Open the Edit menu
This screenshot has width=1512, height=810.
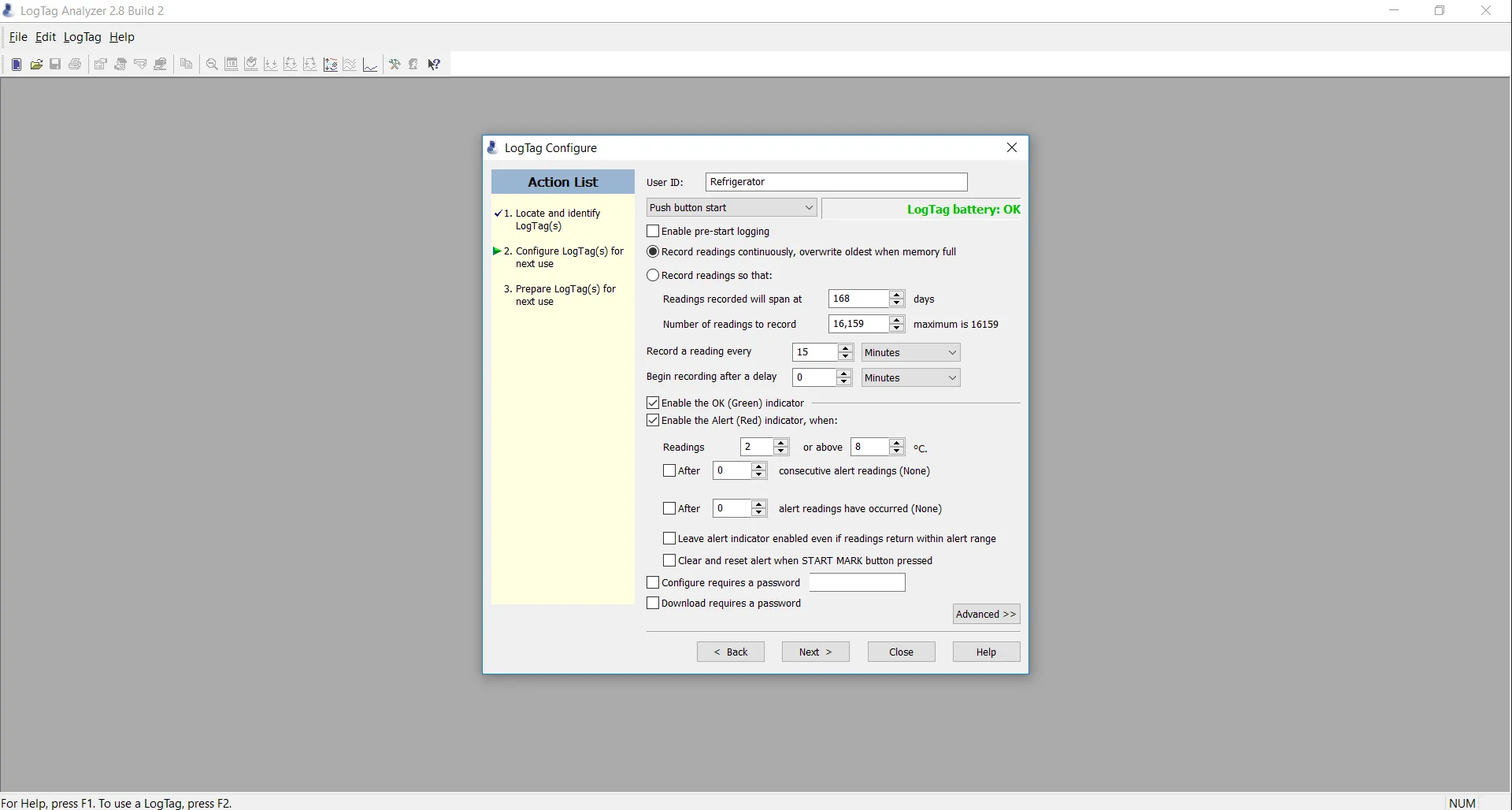coord(46,37)
